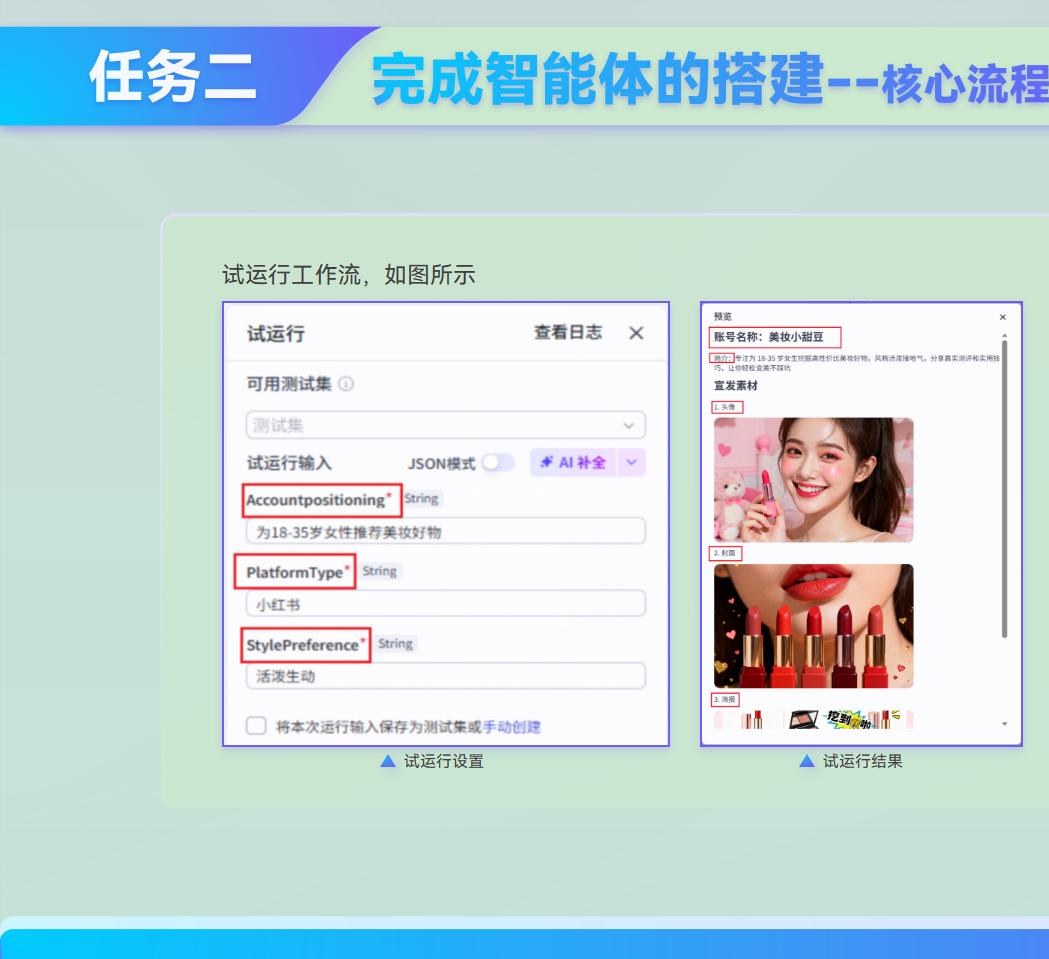
Task: Open the arrow menu next to AI 补全
Action: coord(632,462)
